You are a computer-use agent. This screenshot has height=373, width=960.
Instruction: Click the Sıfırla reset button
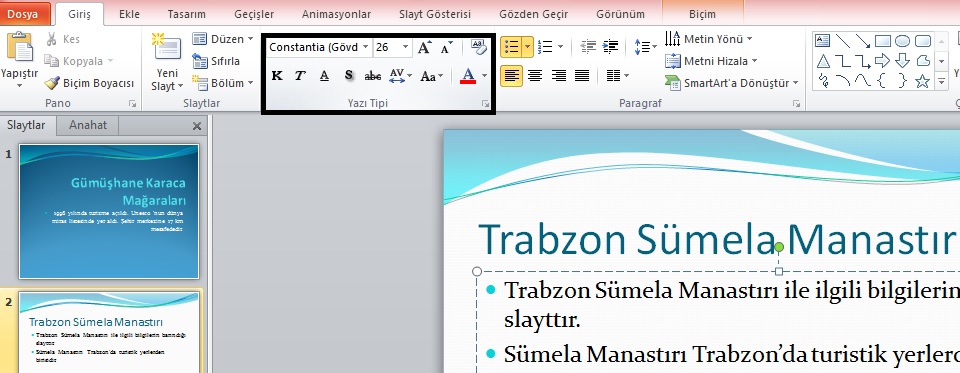(x=217, y=61)
